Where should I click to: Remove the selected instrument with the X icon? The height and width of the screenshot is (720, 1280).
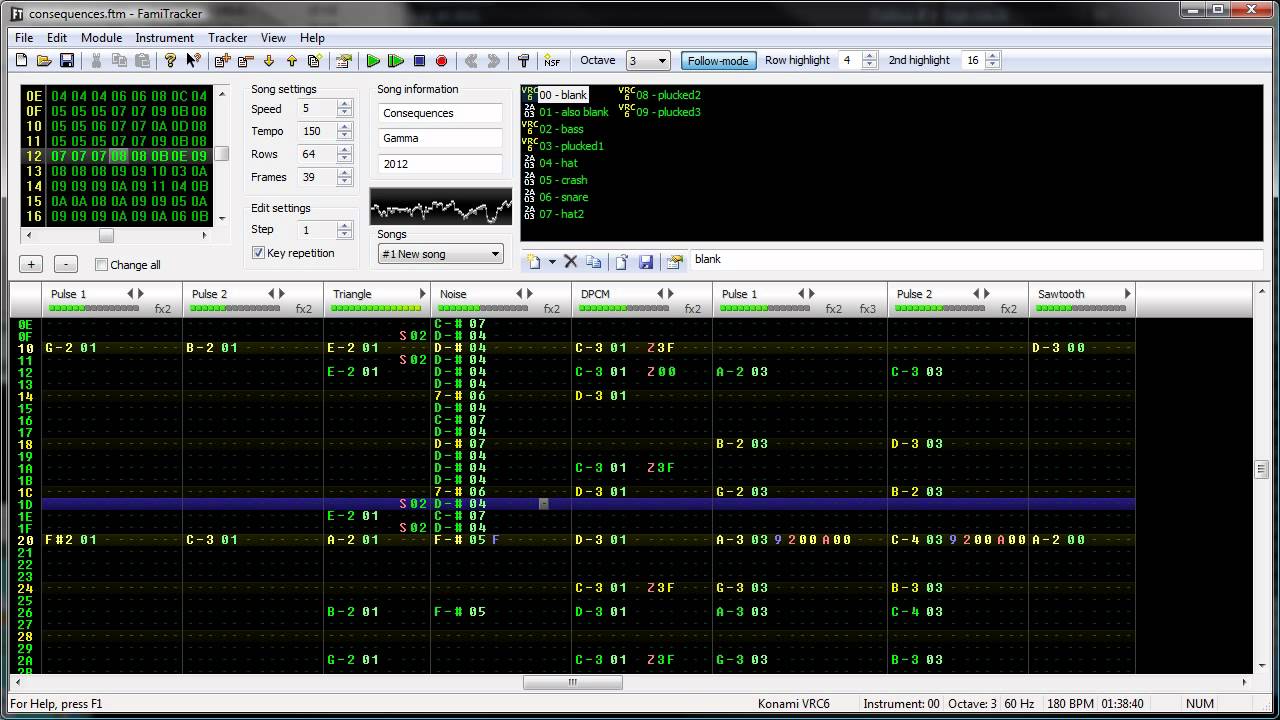[571, 262]
